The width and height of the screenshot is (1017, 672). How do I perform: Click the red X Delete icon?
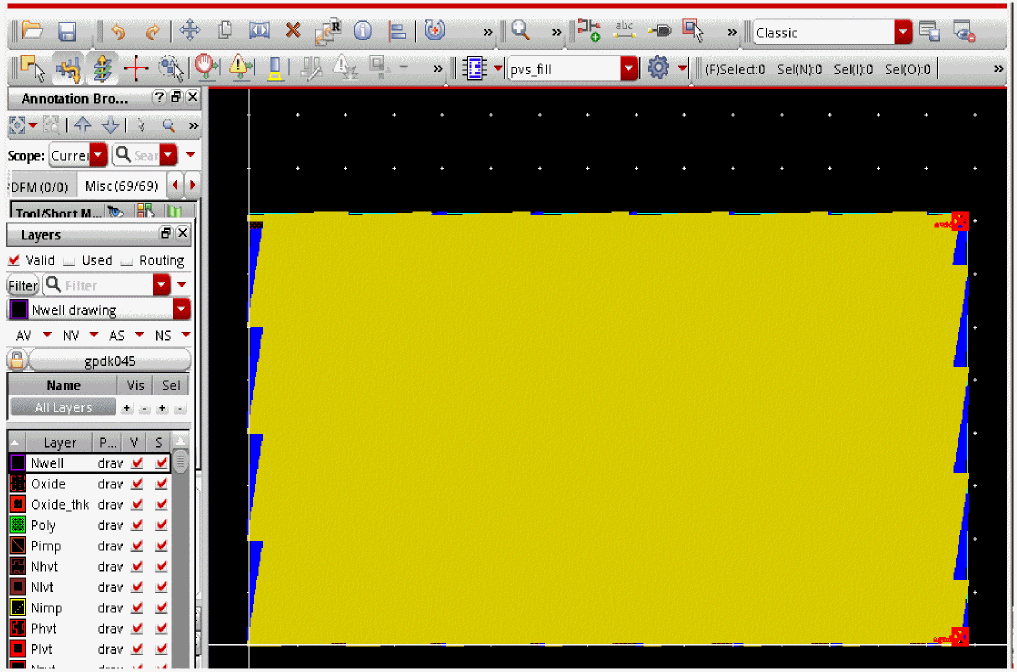(x=293, y=31)
